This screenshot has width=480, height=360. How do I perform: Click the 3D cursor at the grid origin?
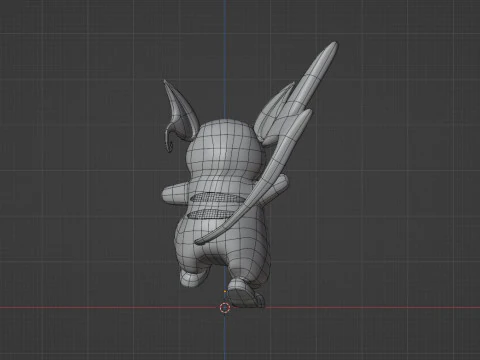[225, 308]
